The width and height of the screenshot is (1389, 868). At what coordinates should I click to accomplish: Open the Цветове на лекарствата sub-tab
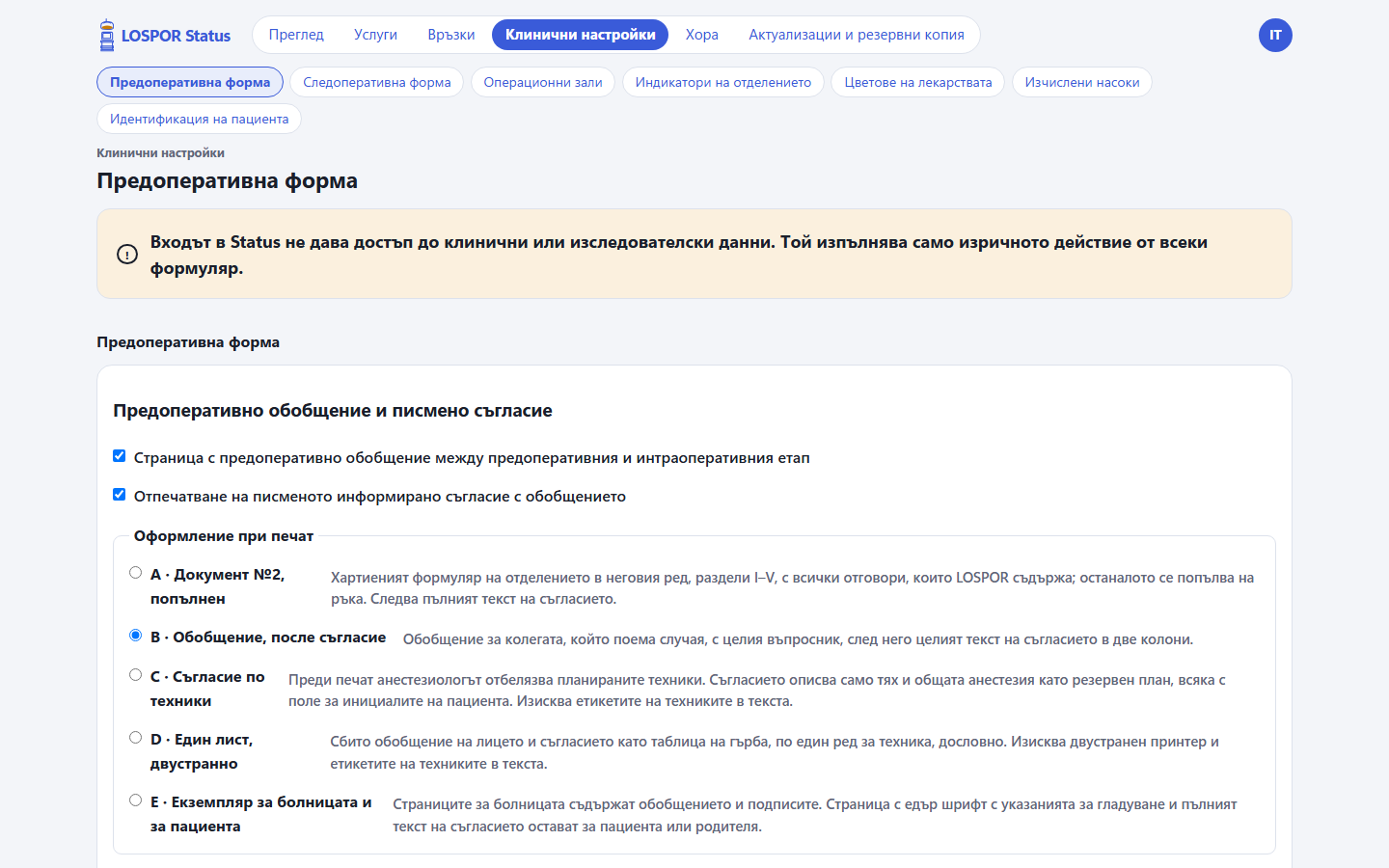tap(918, 82)
